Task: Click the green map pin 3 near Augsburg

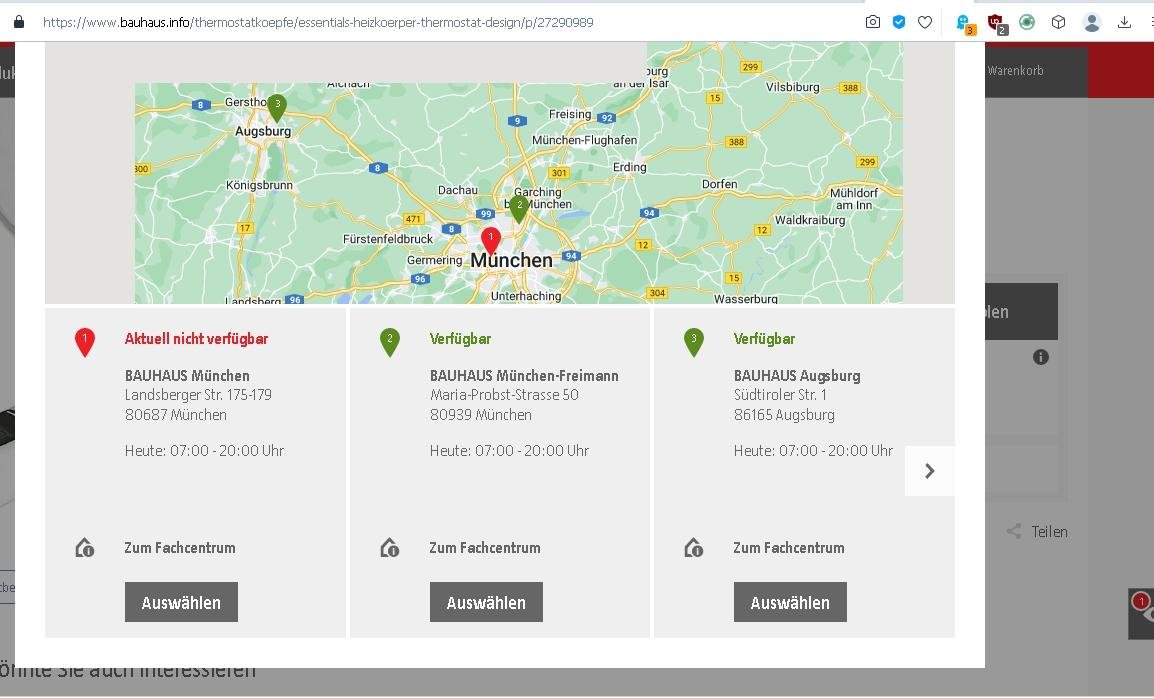Action: [x=277, y=108]
